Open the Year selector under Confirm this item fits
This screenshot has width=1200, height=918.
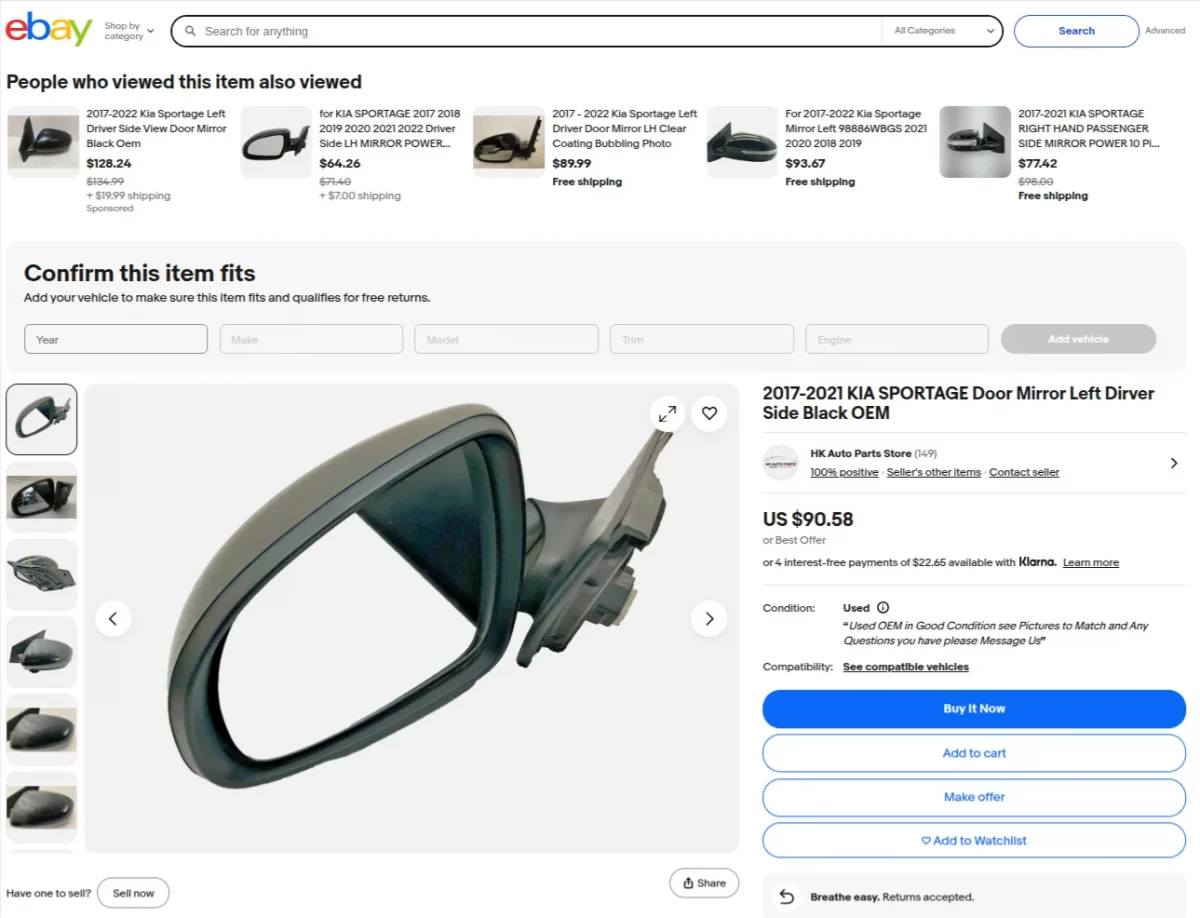[115, 339]
